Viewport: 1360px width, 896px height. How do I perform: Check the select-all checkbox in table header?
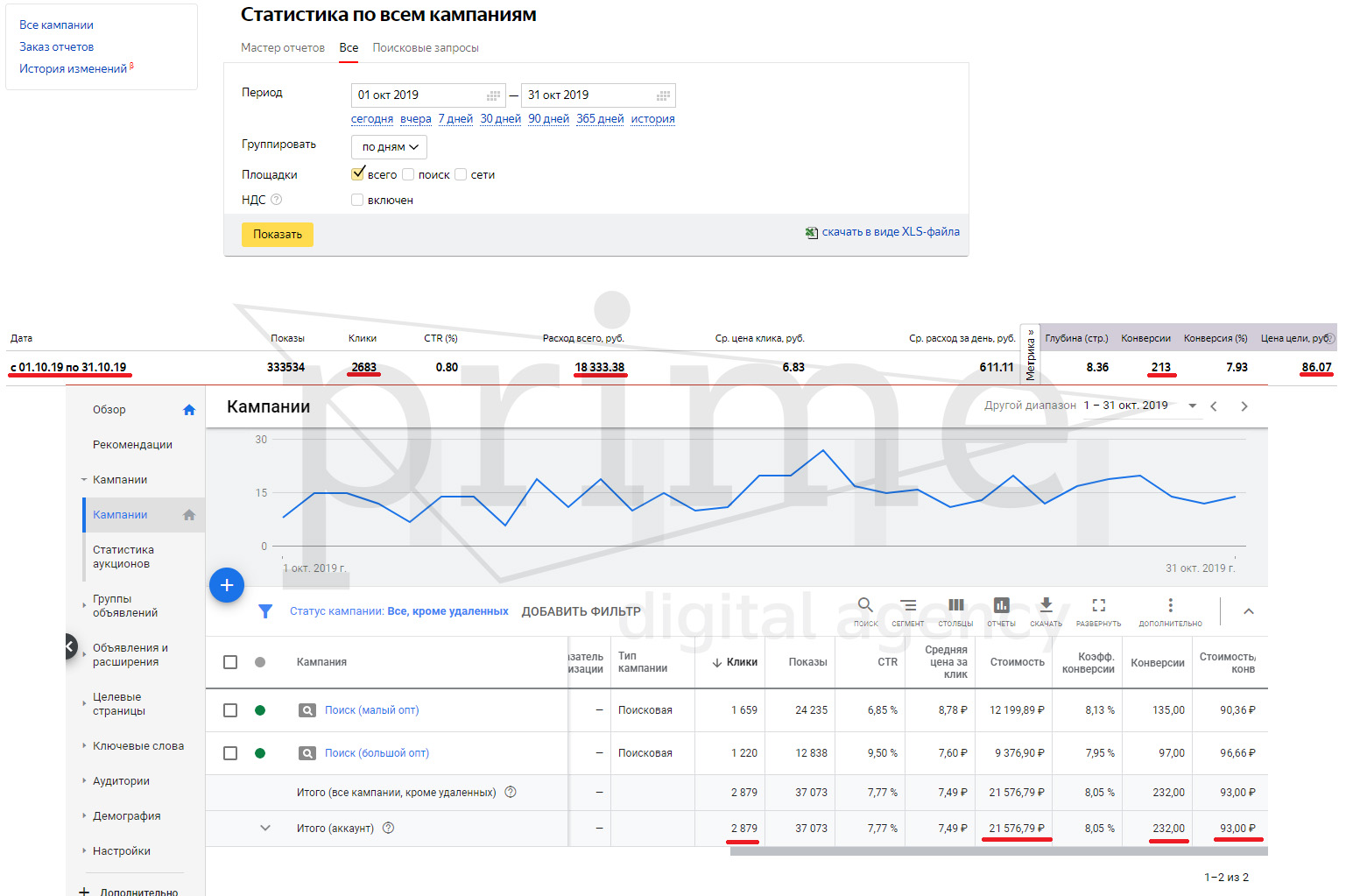[230, 662]
